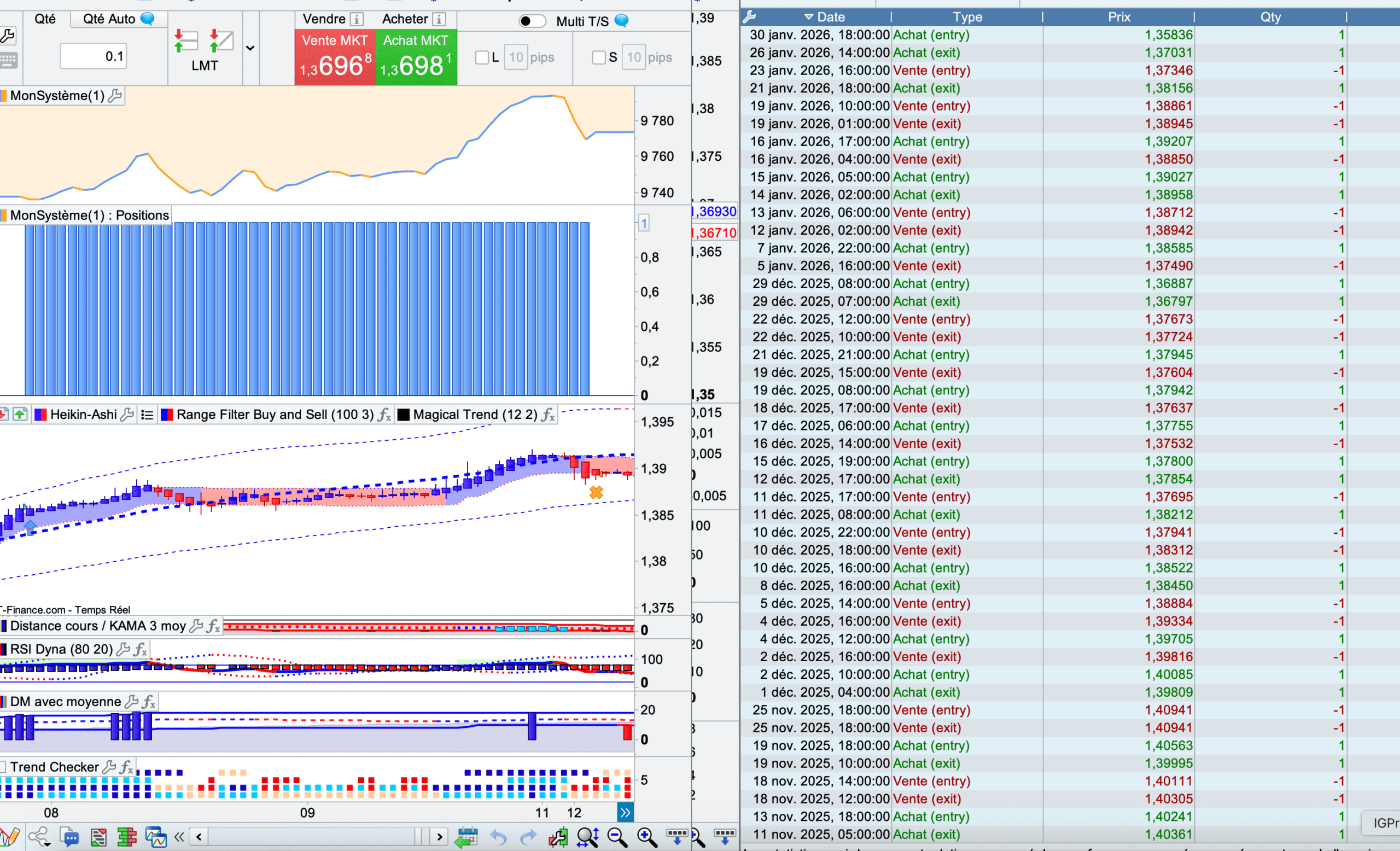Image resolution: width=1400 pixels, height=851 pixels.
Task: Enable the L pips checkbox
Action: point(482,57)
